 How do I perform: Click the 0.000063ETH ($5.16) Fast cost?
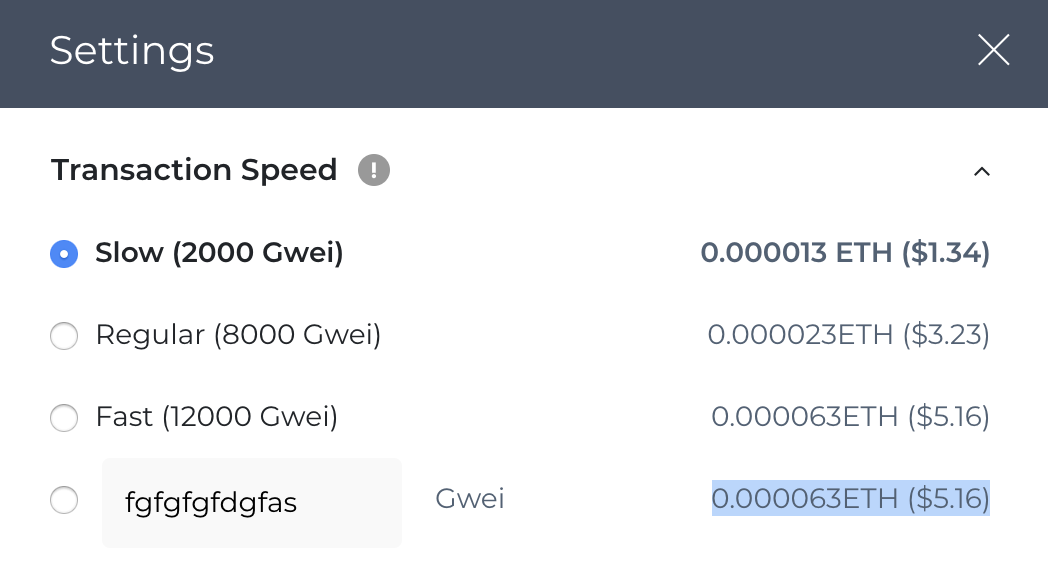(849, 417)
